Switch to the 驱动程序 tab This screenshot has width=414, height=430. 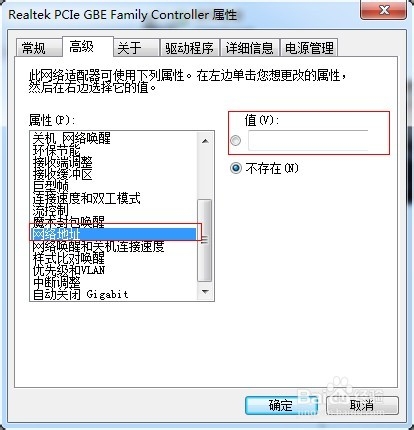189,48
